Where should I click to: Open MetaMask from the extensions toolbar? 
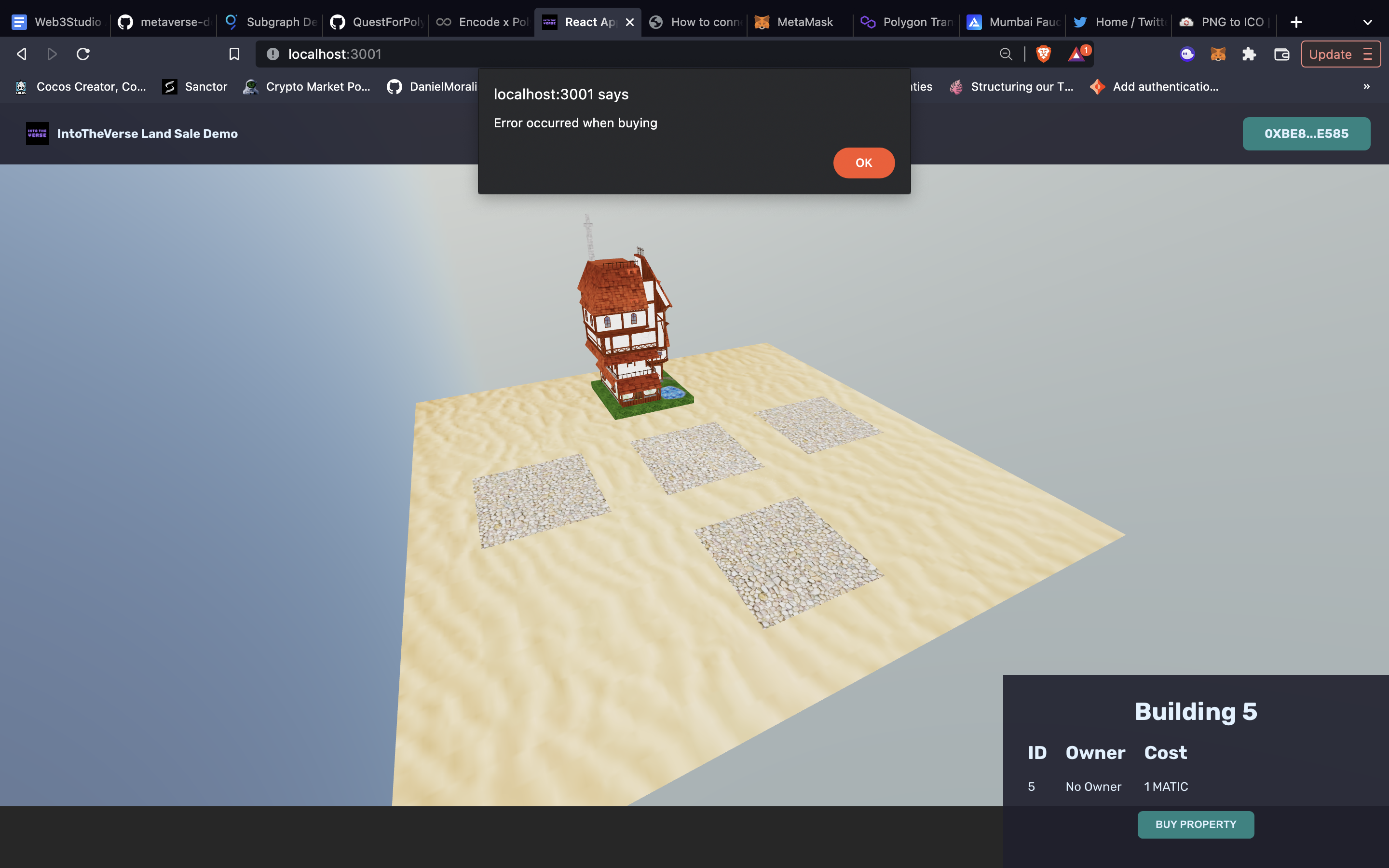tap(1219, 54)
